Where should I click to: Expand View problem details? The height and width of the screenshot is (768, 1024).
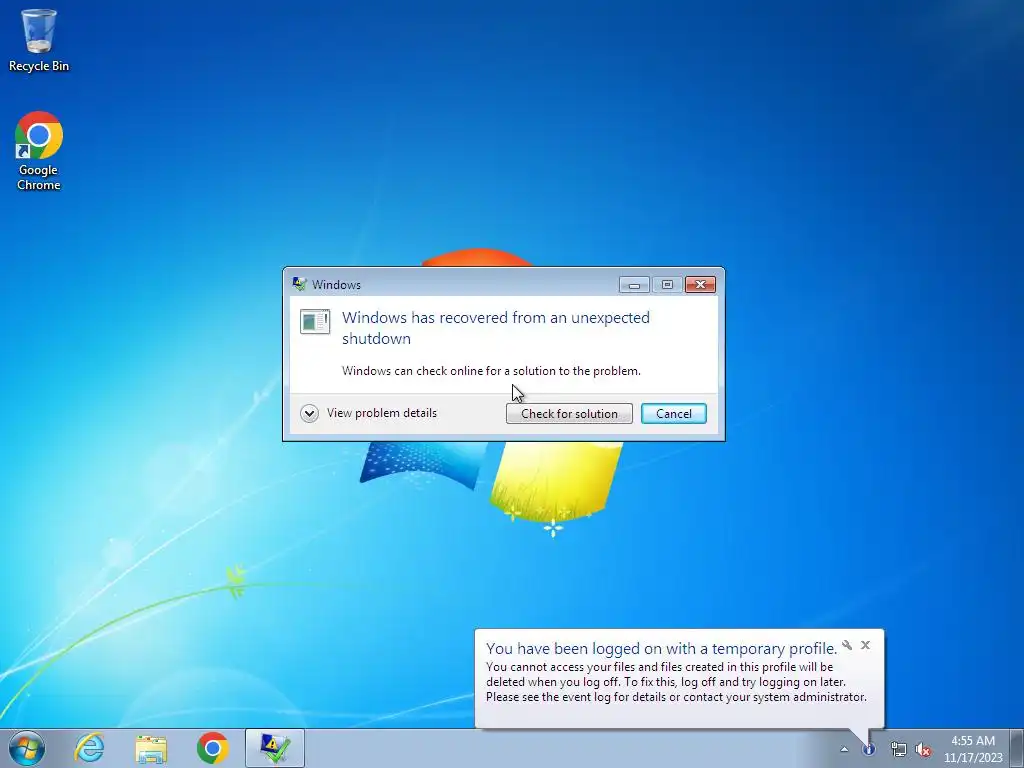coord(310,413)
